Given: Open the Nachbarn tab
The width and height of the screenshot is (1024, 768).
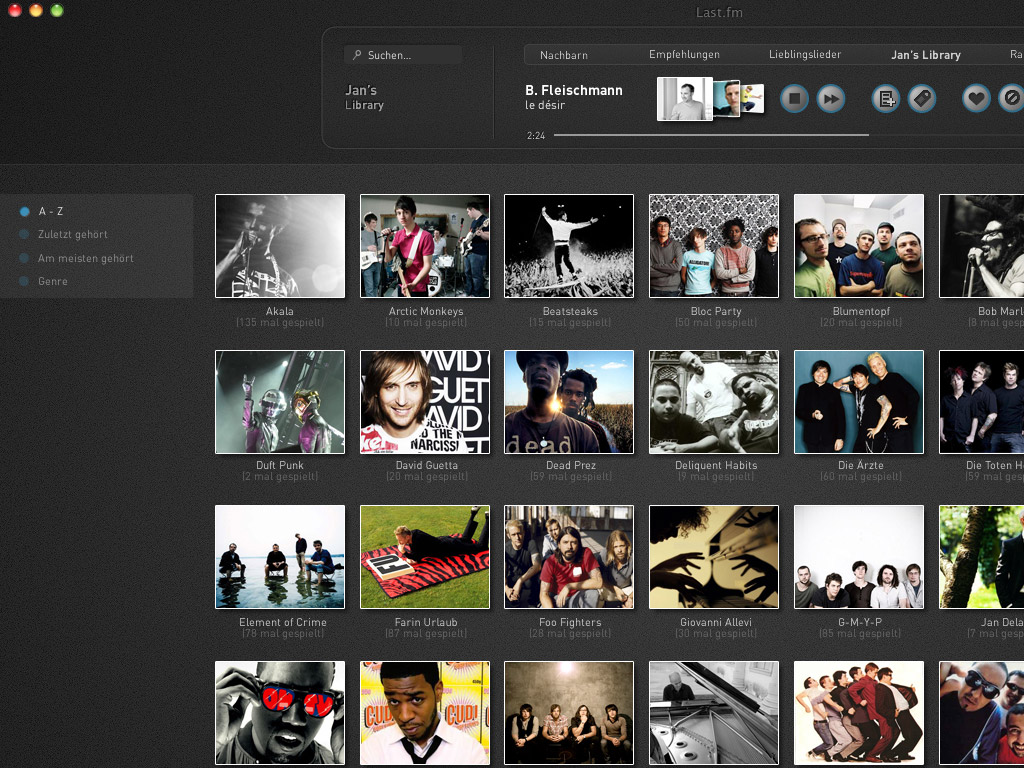Looking at the screenshot, I should pos(564,55).
